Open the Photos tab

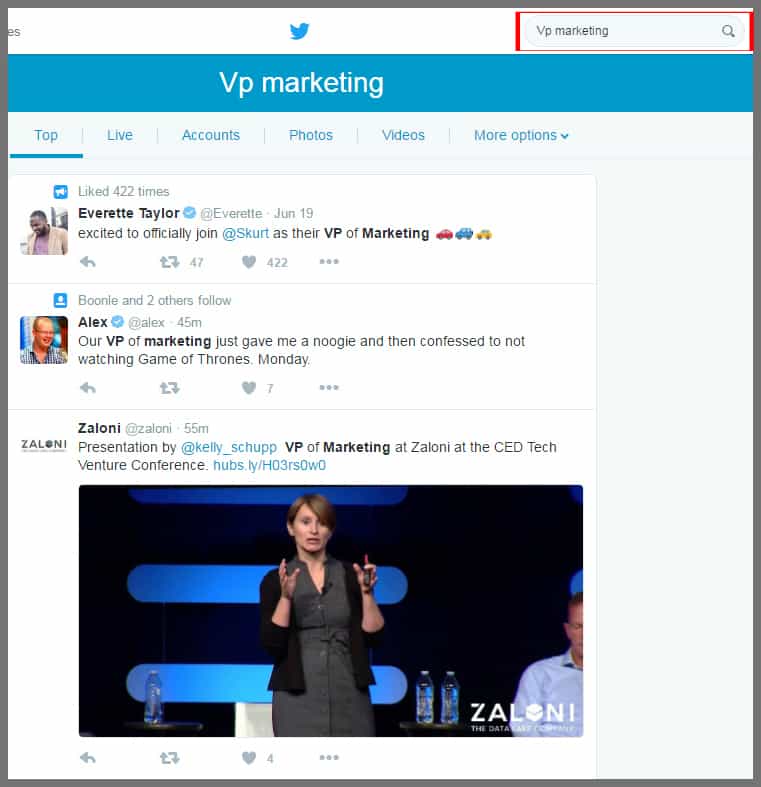coord(310,135)
